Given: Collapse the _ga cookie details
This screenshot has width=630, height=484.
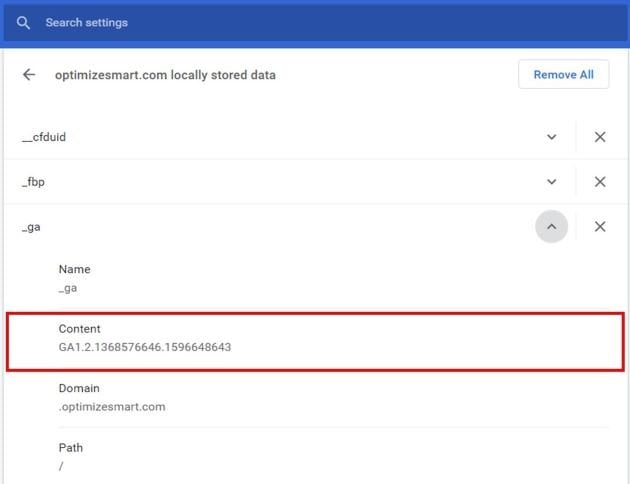Looking at the screenshot, I should pos(552,227).
